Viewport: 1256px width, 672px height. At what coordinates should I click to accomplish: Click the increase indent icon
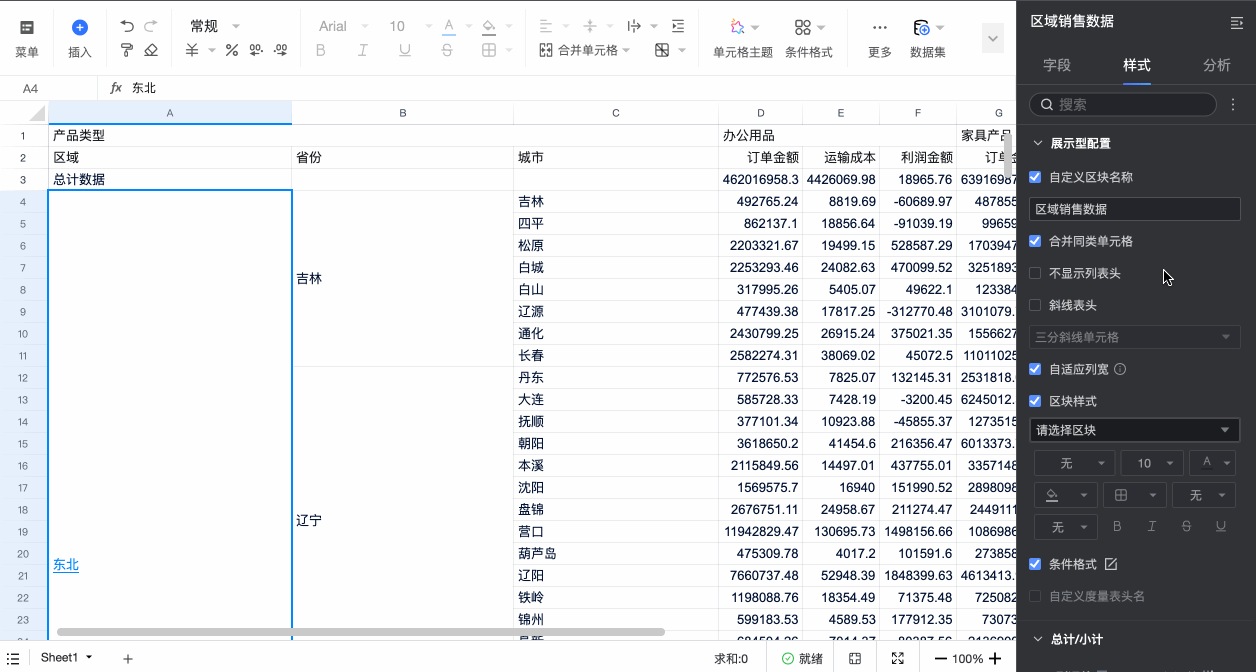678,27
